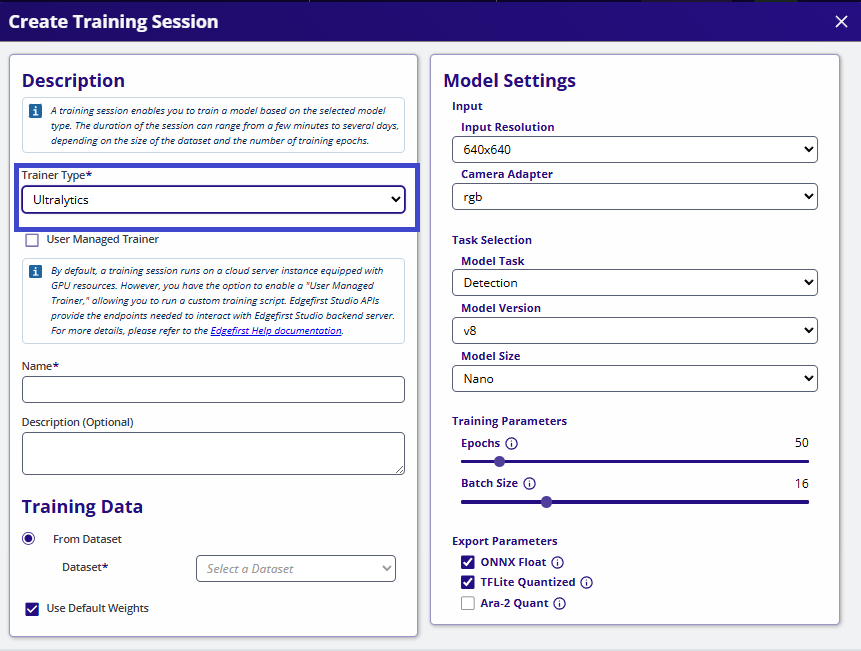Viewport: 861px width, 651px height.
Task: Open the Select a Dataset dropdown
Action: [x=295, y=568]
